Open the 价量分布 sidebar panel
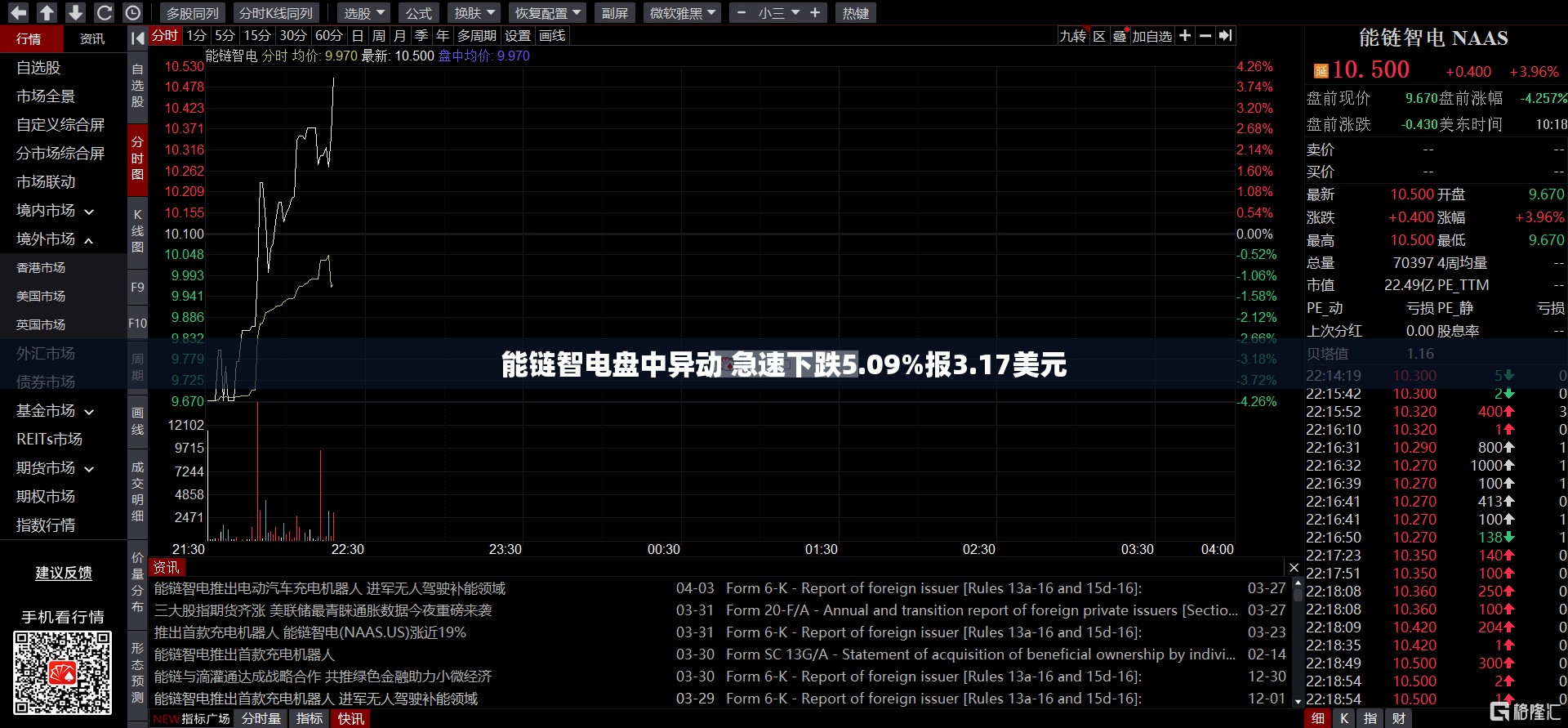This screenshot has height=728, width=1568. click(x=137, y=582)
